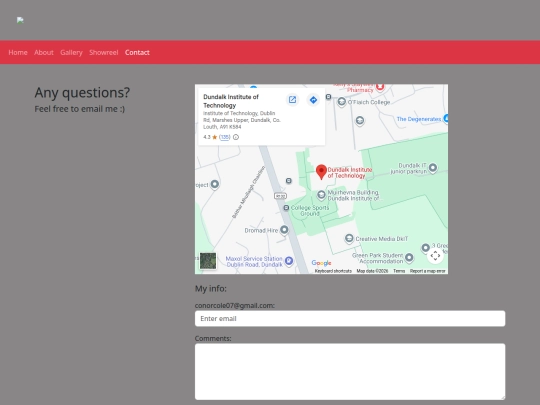Click the 'Feel free to email me :)' text
540x405 pixels.
tap(80, 109)
